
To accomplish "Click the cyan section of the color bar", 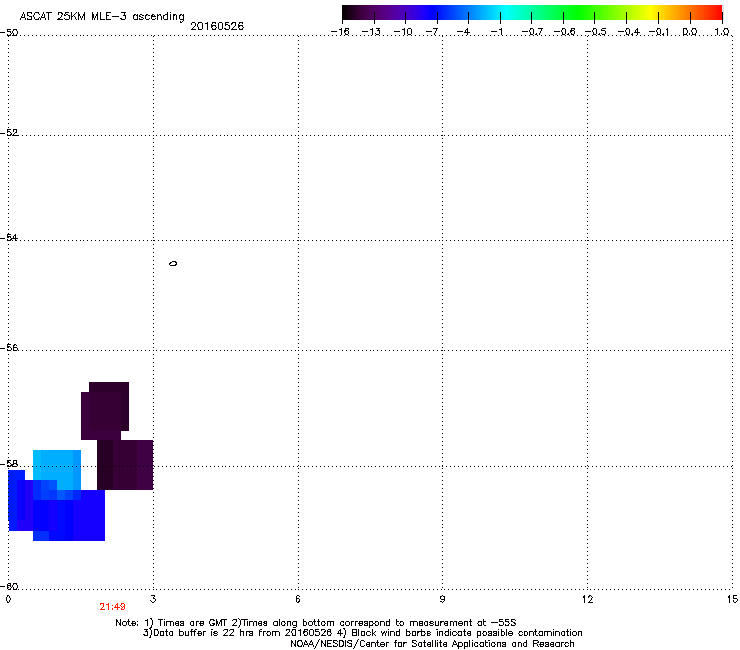I will (x=505, y=13).
